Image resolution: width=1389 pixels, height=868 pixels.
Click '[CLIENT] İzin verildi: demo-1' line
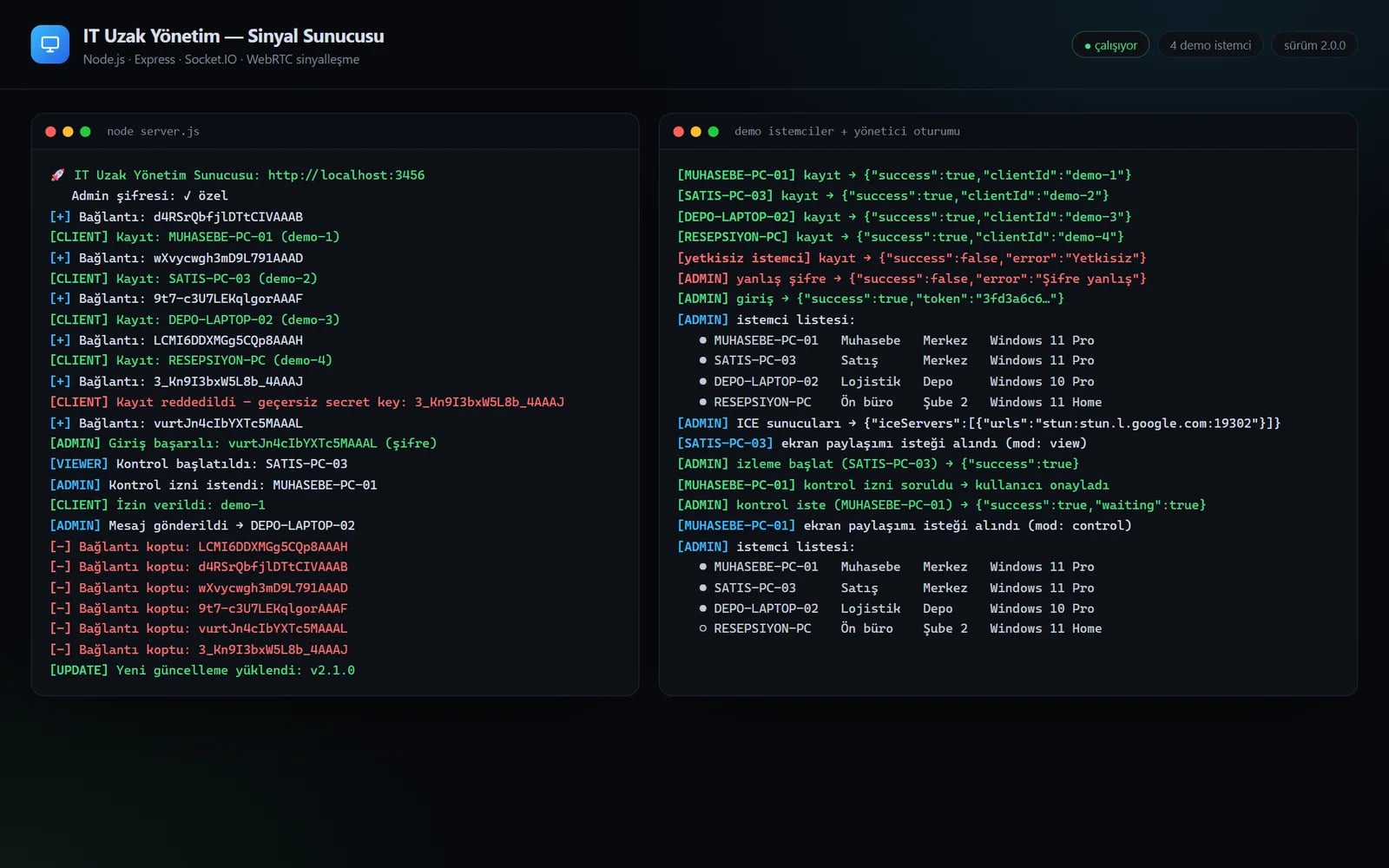157,505
